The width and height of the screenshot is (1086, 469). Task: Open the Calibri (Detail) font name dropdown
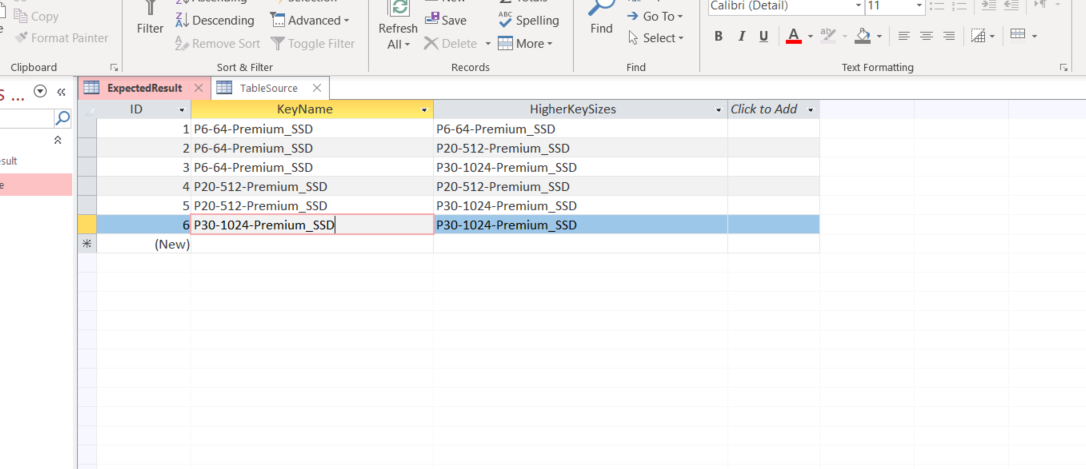pyautogui.click(x=859, y=6)
